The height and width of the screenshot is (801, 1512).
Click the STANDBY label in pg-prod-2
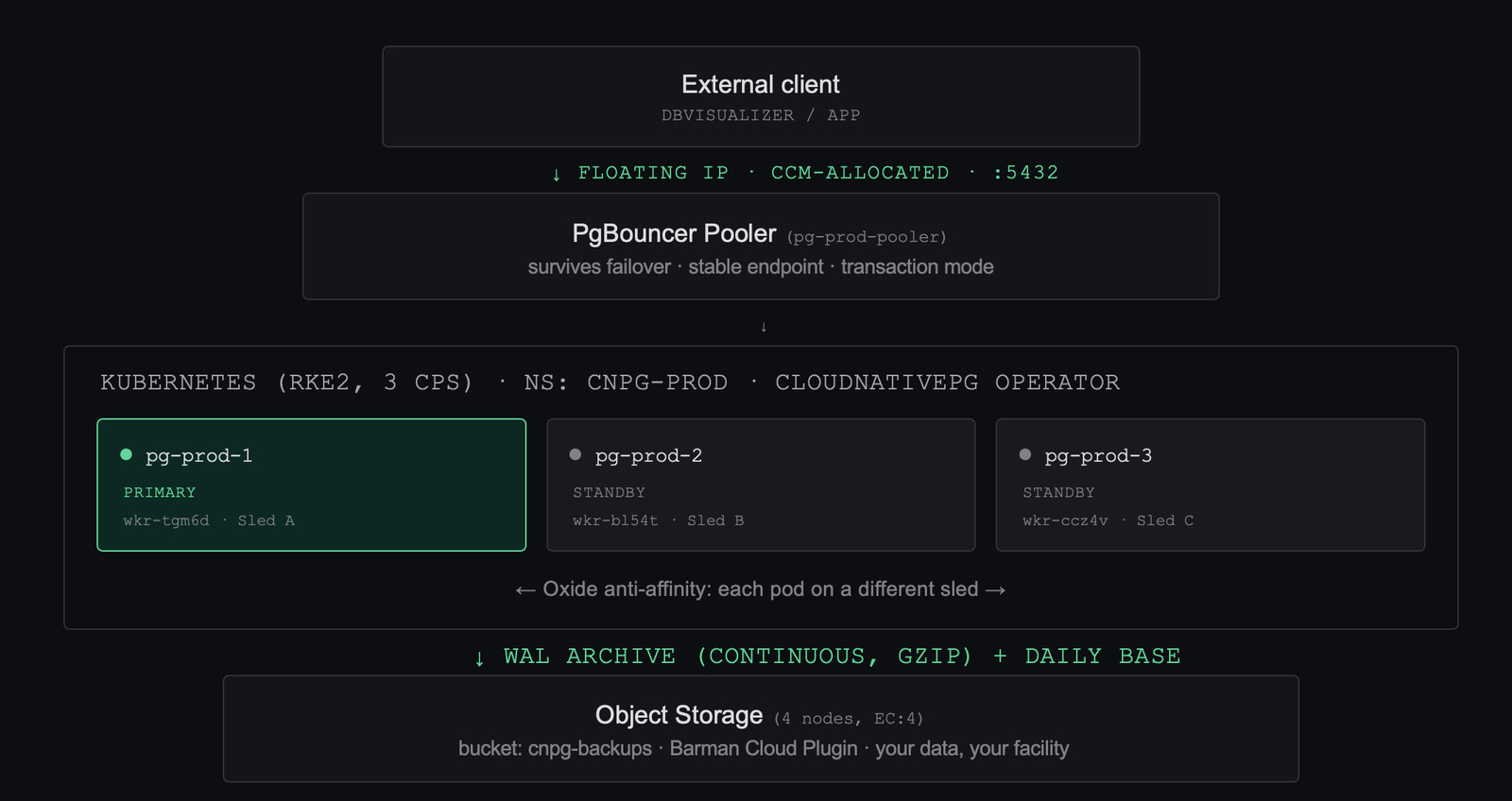[609, 492]
